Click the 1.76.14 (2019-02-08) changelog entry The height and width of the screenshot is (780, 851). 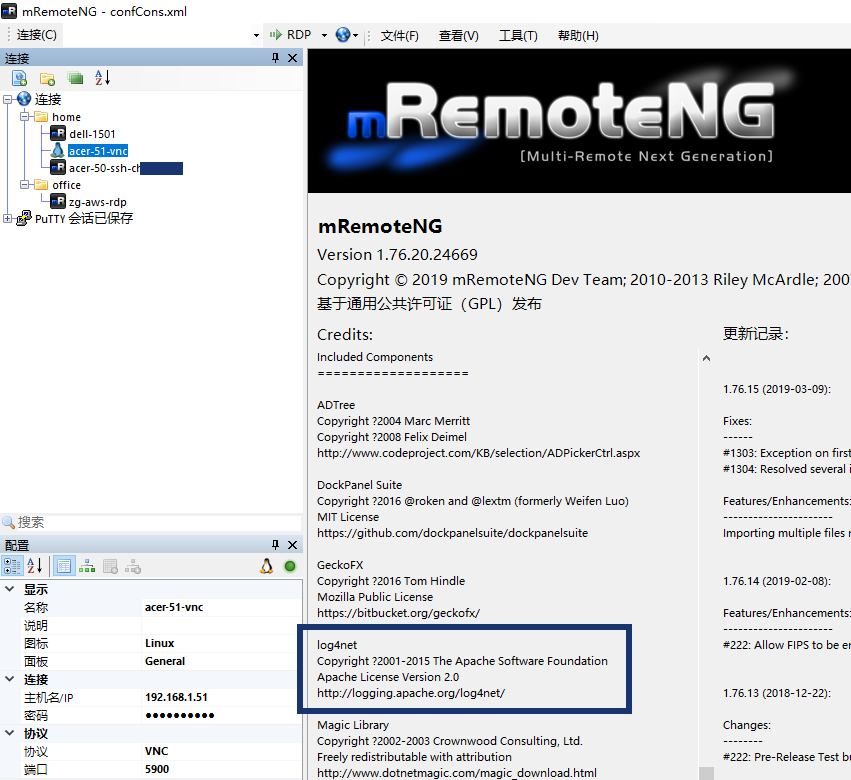click(x=777, y=581)
